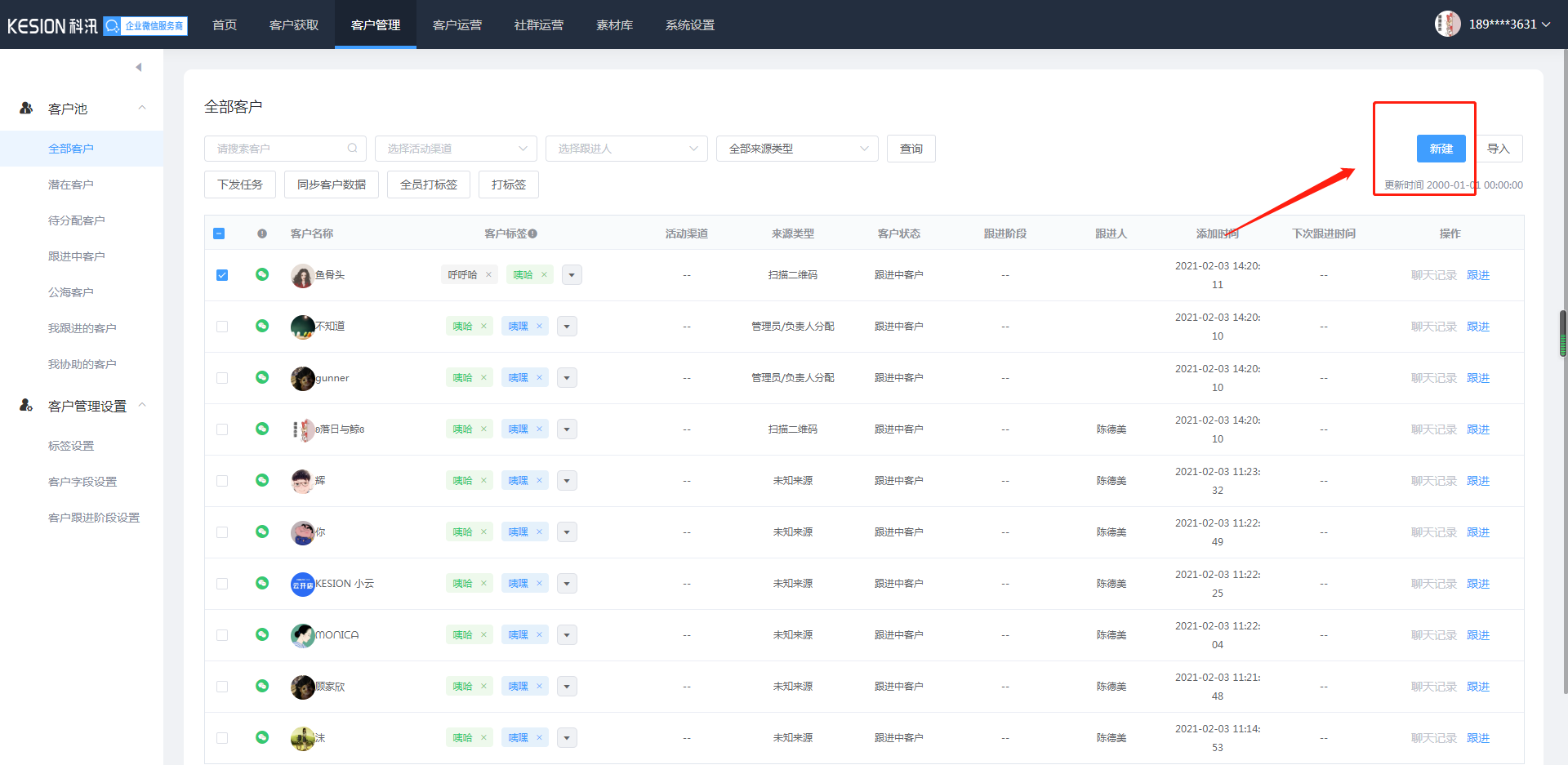
Task: Expand tag dropdown arrow in 鱼骨头 row
Action: point(572,275)
